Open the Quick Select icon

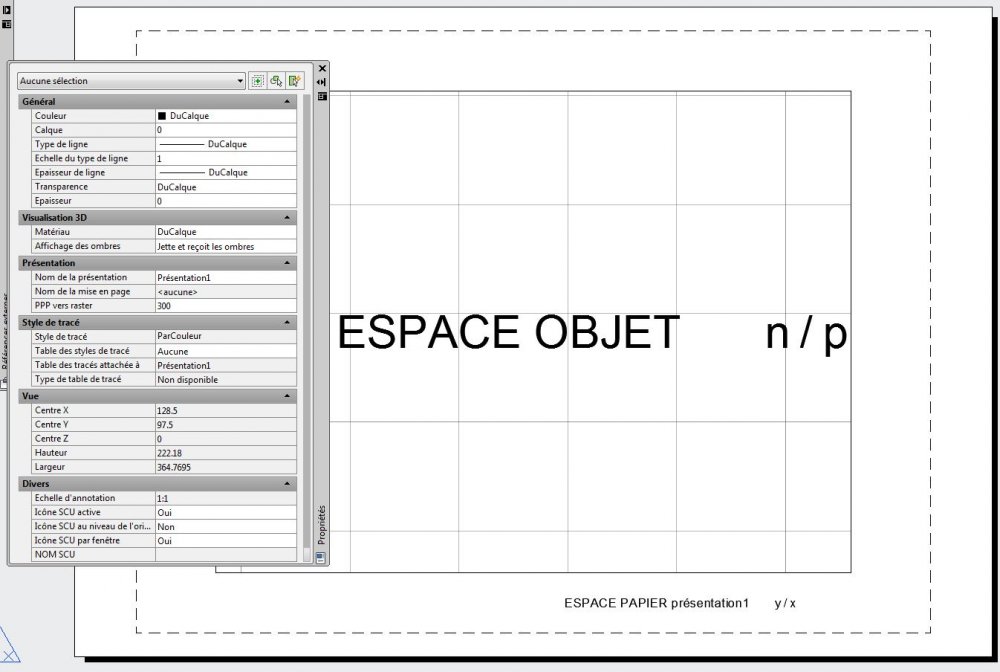295,81
